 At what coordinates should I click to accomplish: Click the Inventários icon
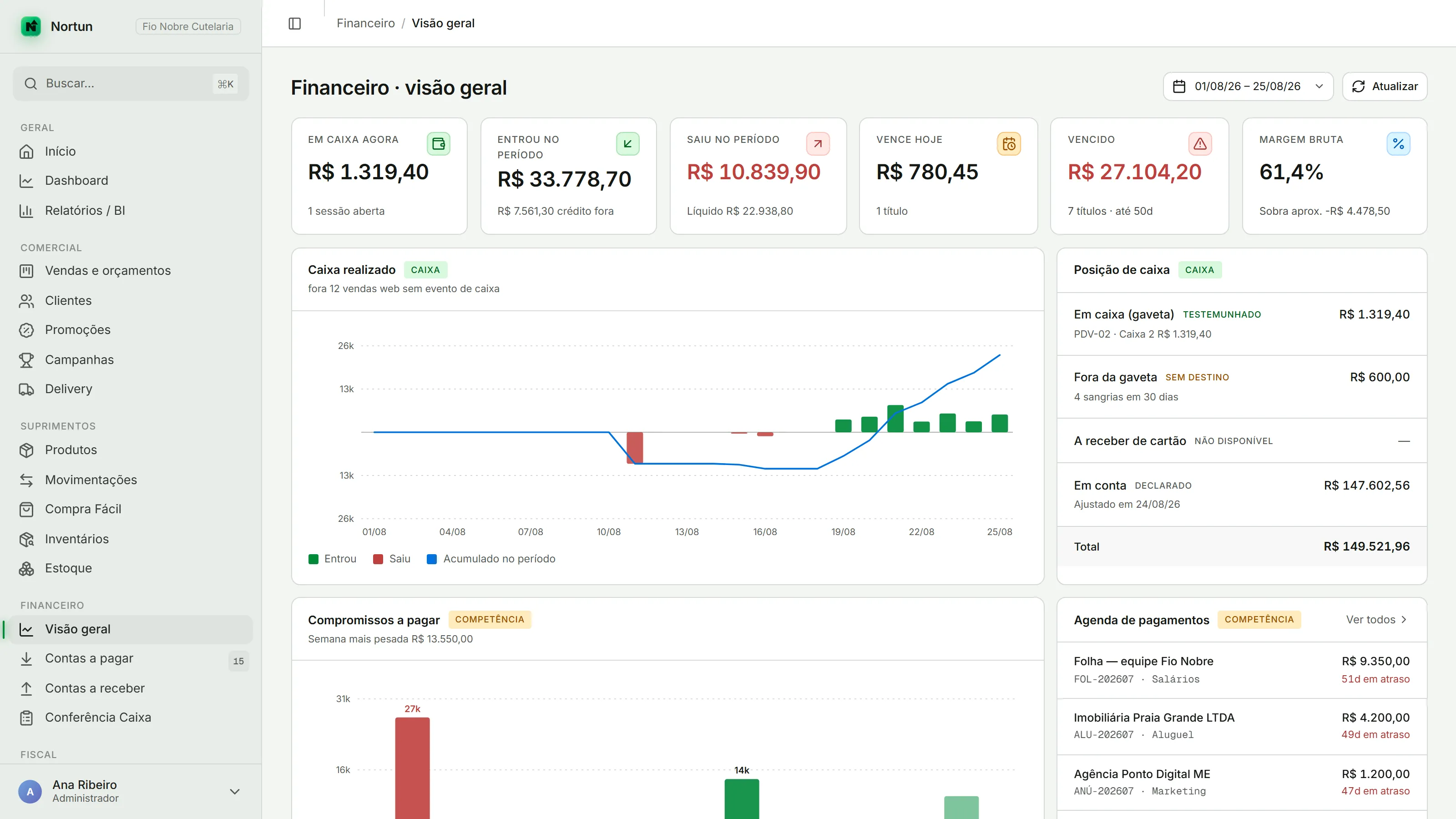click(x=26, y=539)
